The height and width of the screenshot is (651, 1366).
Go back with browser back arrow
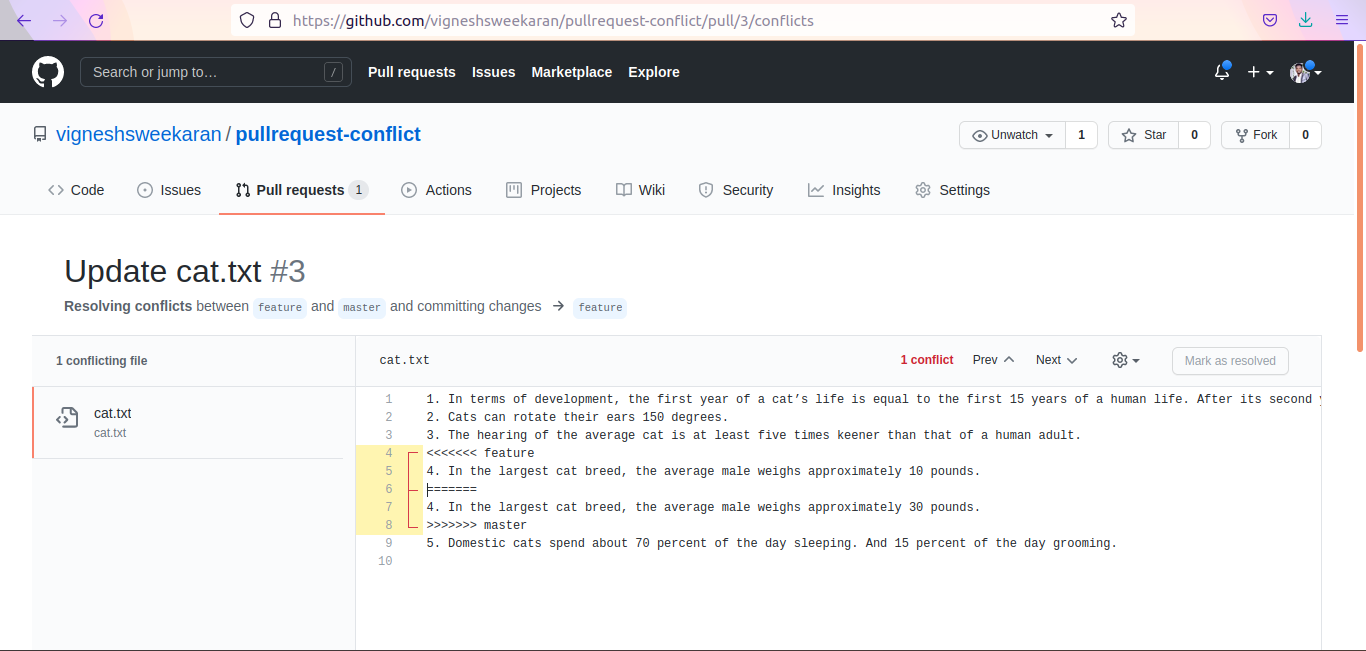(24, 20)
